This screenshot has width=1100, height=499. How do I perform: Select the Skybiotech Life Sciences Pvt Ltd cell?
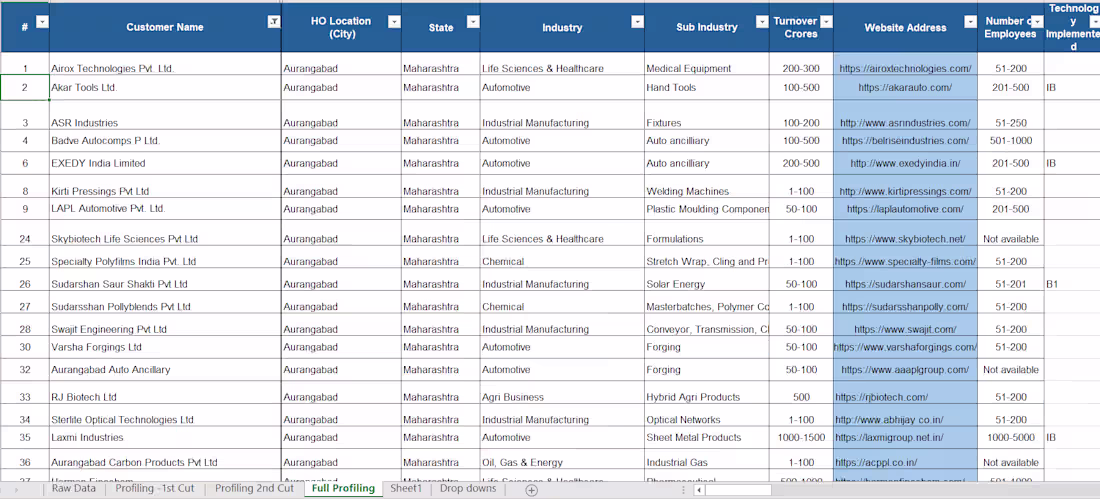165,233
